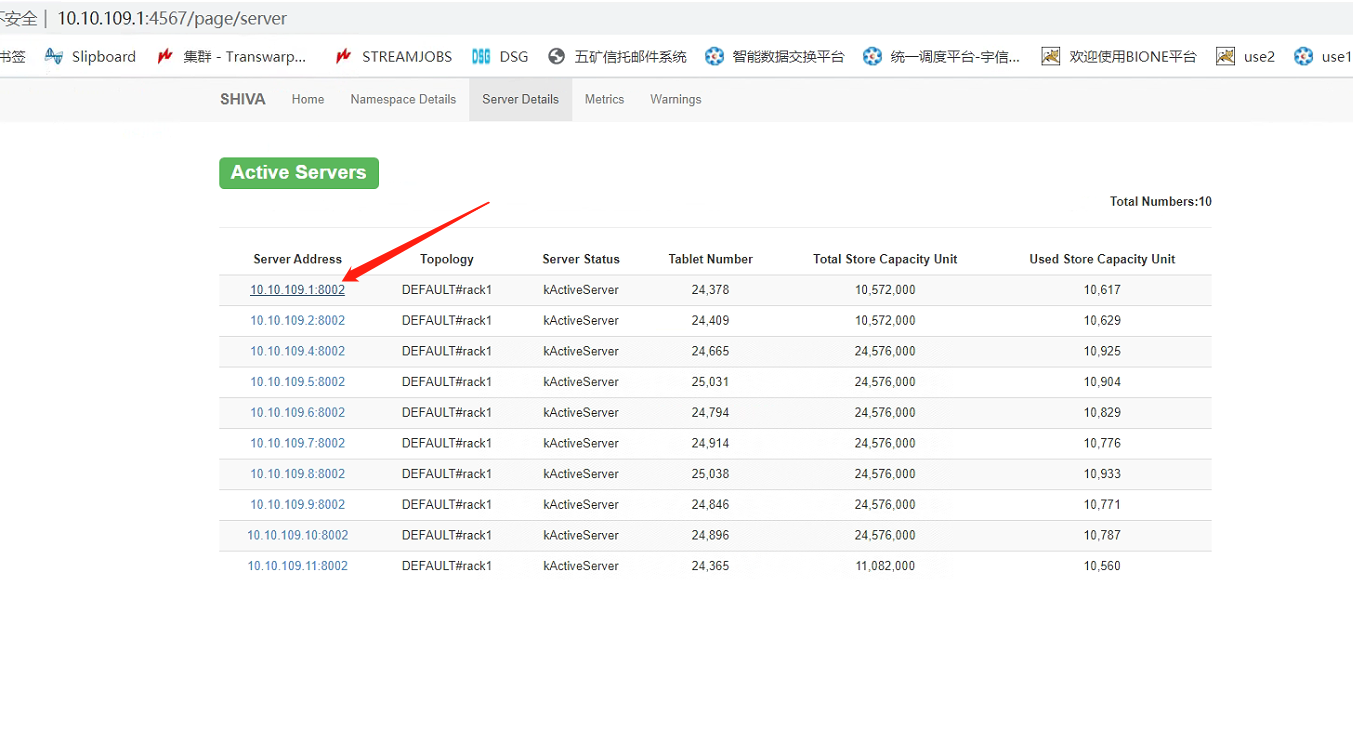The width and height of the screenshot is (1353, 738).
Task: Open server 10.10.109.7:8002 link
Action: click(297, 443)
